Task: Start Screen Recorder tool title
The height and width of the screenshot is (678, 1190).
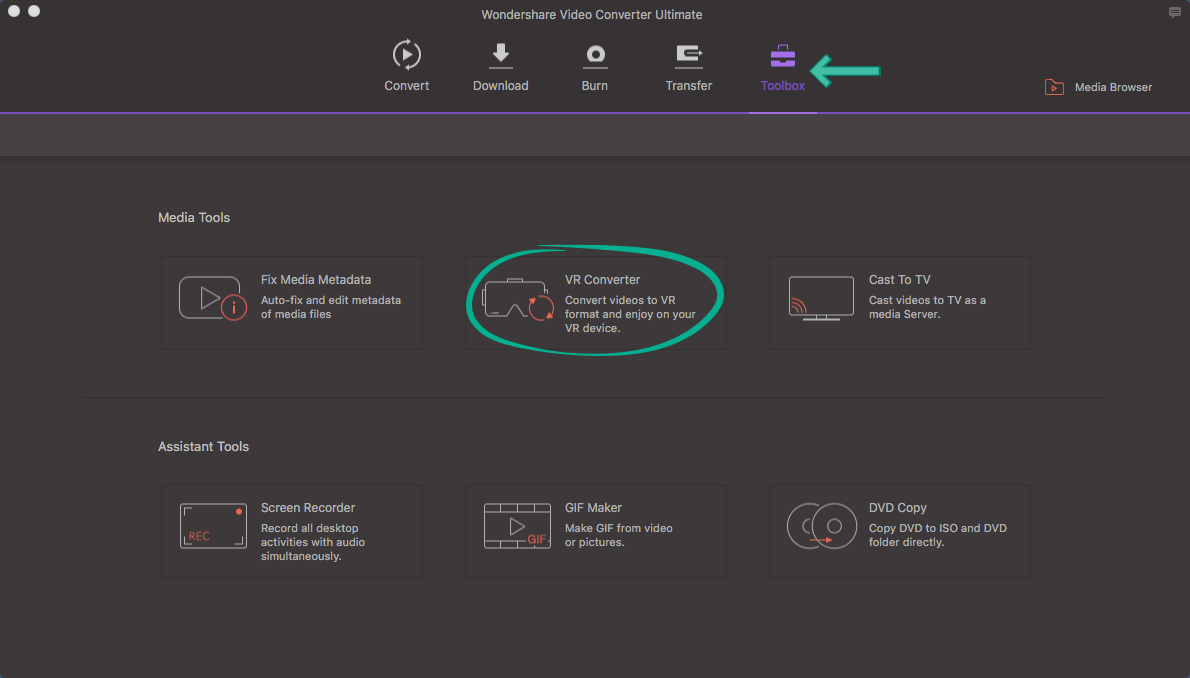Action: pos(308,507)
